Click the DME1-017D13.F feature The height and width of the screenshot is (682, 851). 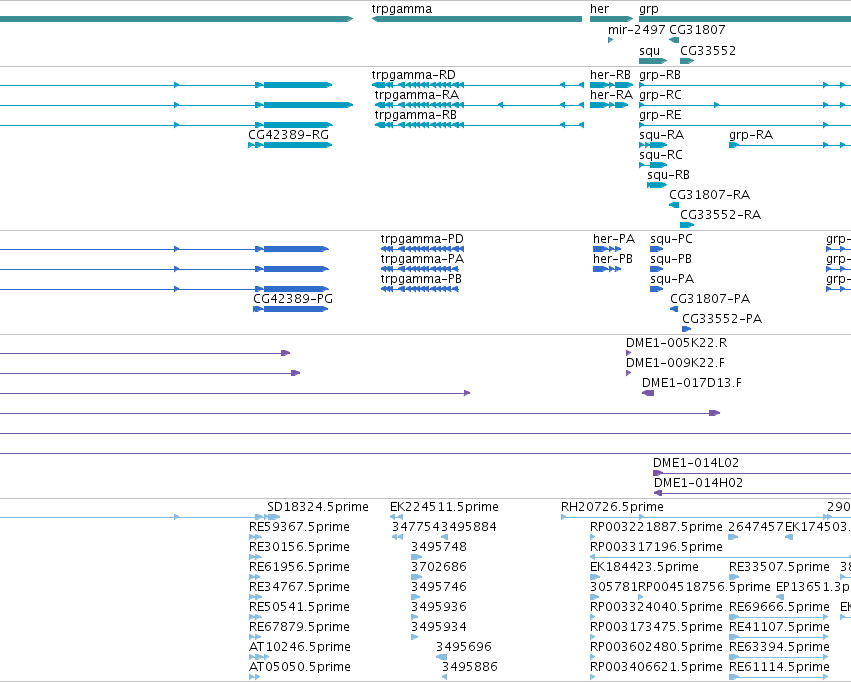(x=648, y=393)
